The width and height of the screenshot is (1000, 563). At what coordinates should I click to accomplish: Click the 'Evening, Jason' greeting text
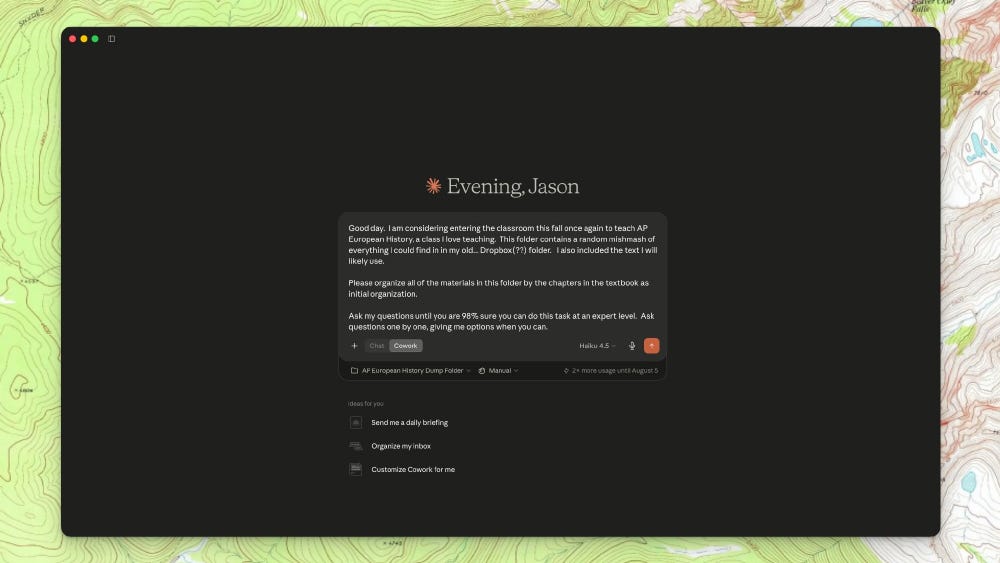click(513, 186)
